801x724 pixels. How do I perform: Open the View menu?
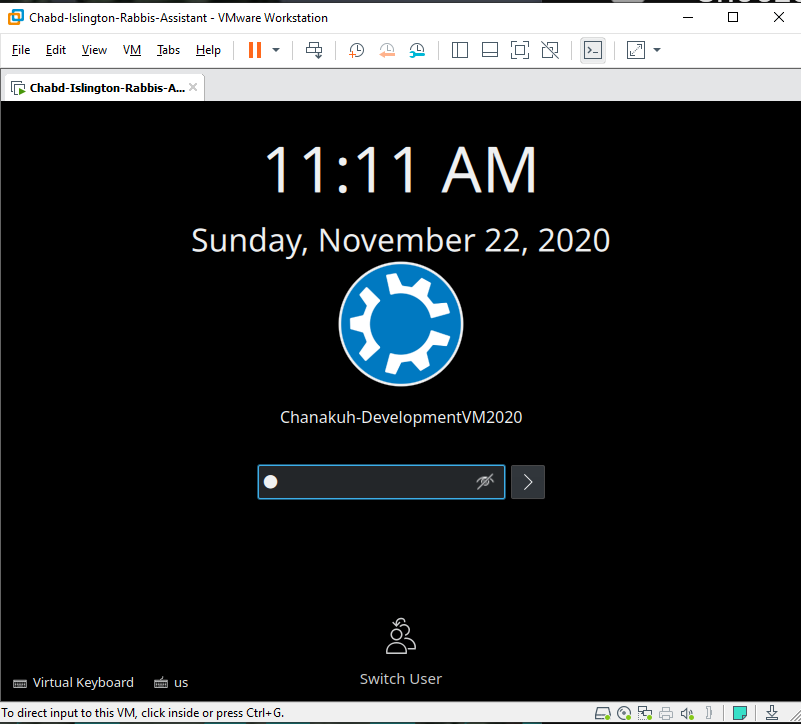click(94, 50)
